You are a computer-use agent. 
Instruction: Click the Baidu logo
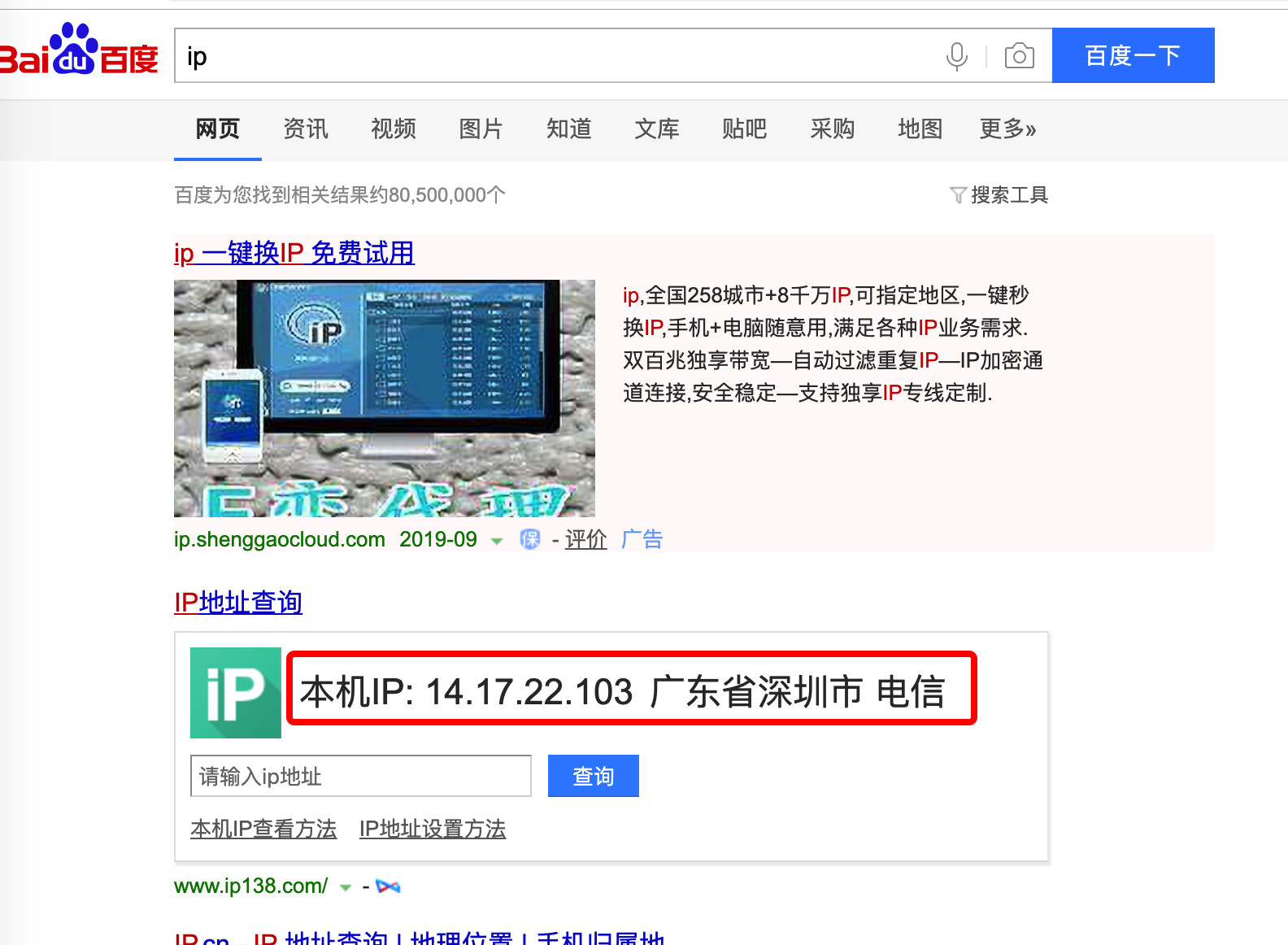click(79, 50)
